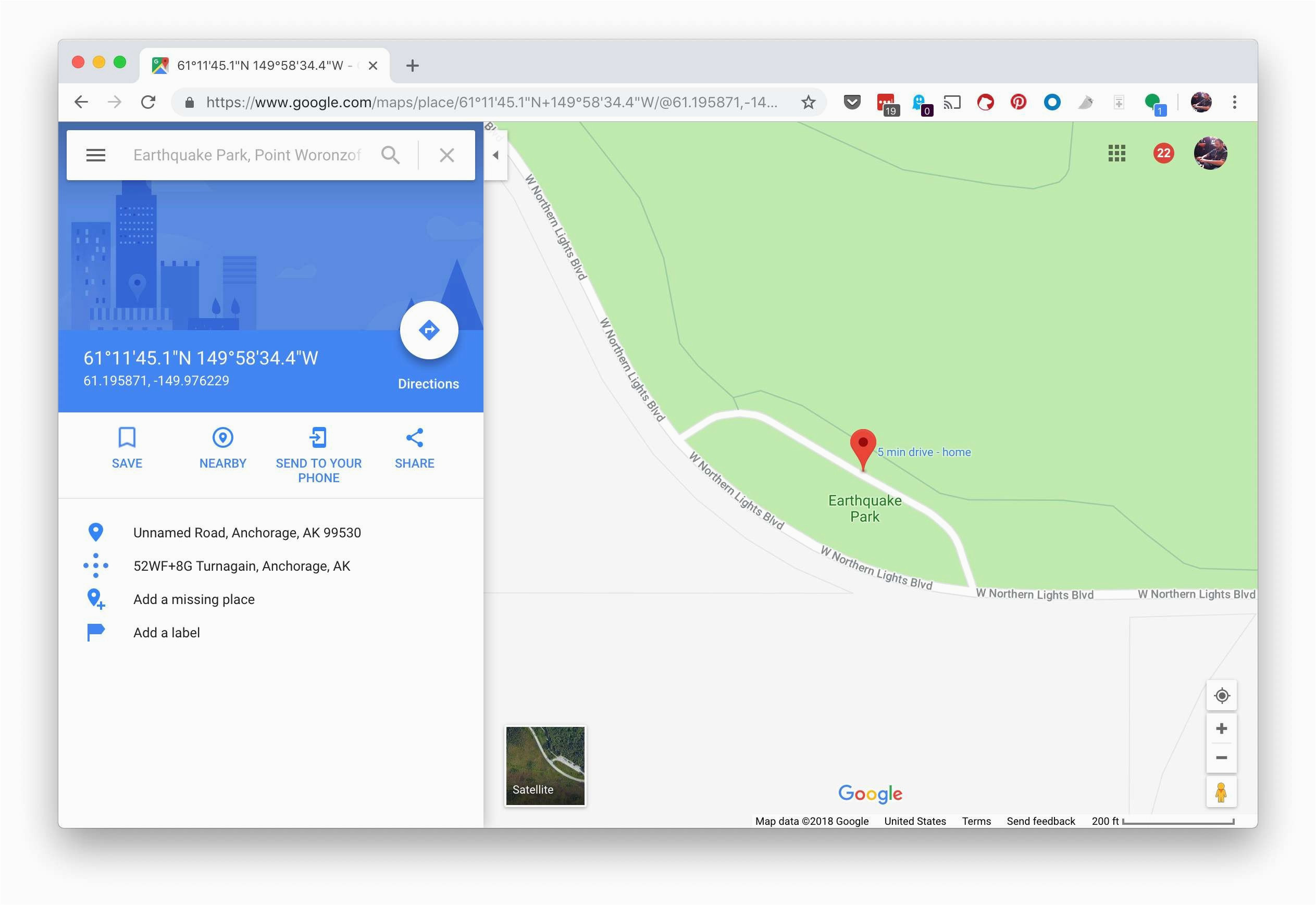Show your current location on map

click(1221, 695)
